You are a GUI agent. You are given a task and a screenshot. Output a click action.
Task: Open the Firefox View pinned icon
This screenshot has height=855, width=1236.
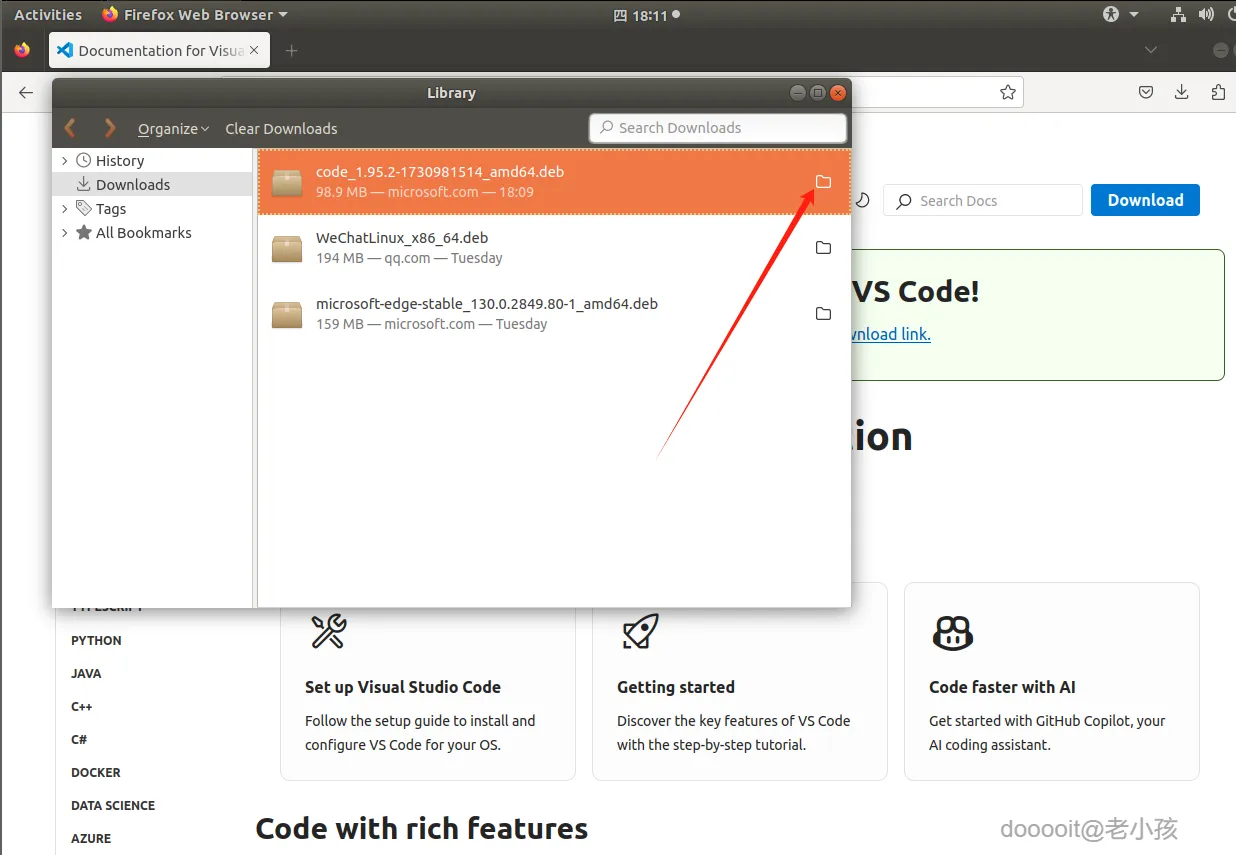click(x=22, y=50)
